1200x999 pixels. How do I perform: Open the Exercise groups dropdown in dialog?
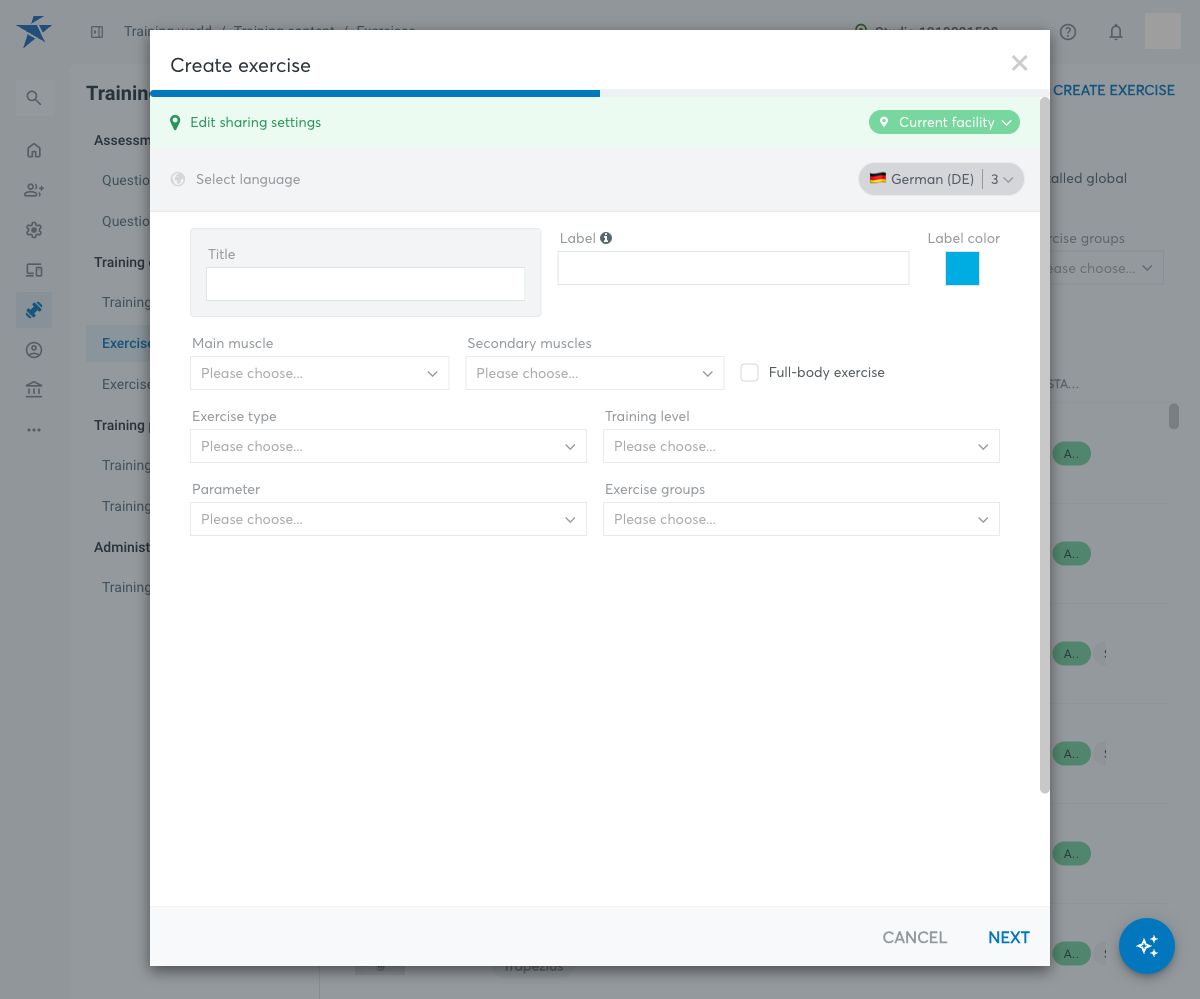801,519
